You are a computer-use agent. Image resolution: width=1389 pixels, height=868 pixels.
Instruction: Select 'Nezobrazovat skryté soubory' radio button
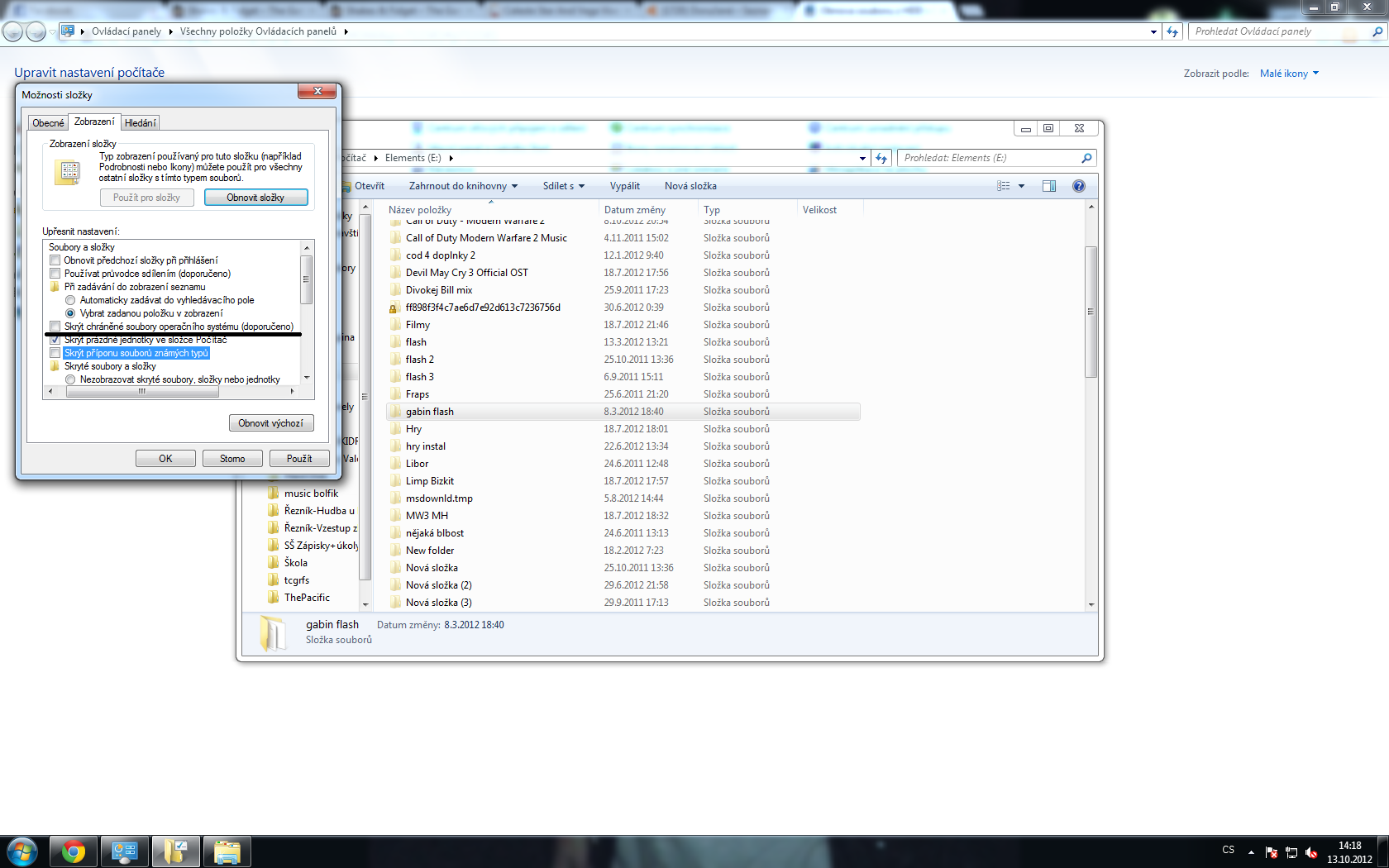[x=70, y=379]
